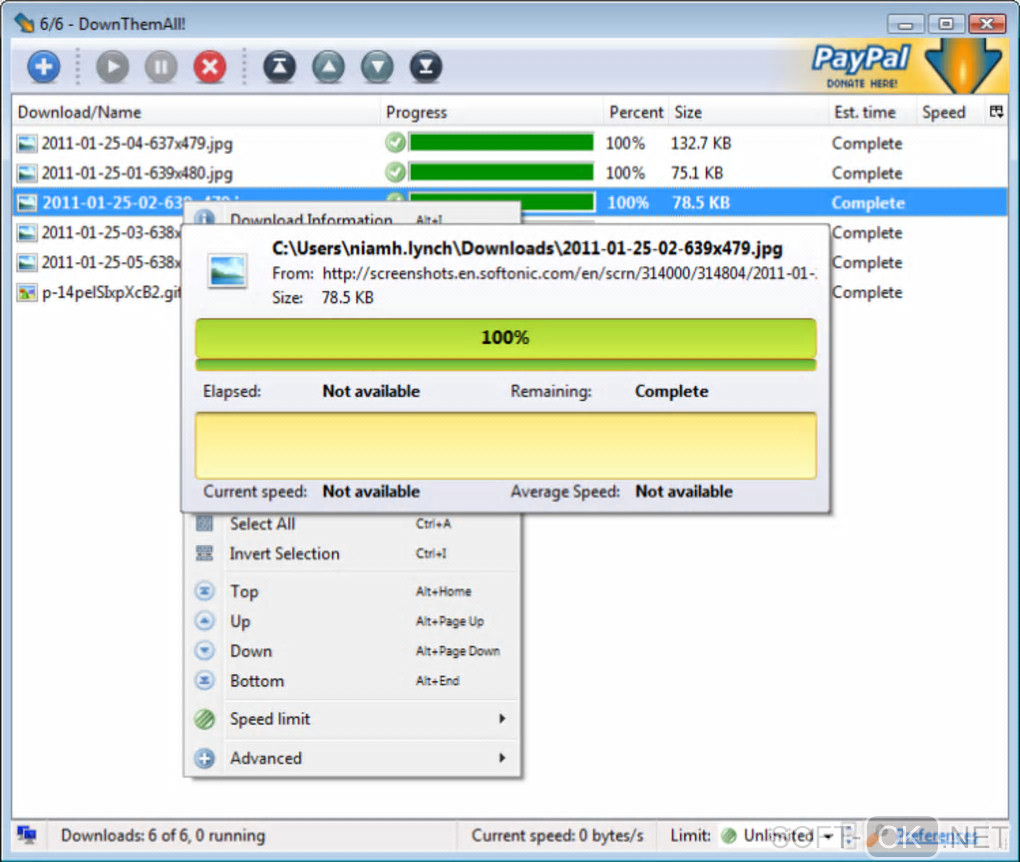Click the Up menu item icon
The image size is (1020, 862).
tap(204, 621)
